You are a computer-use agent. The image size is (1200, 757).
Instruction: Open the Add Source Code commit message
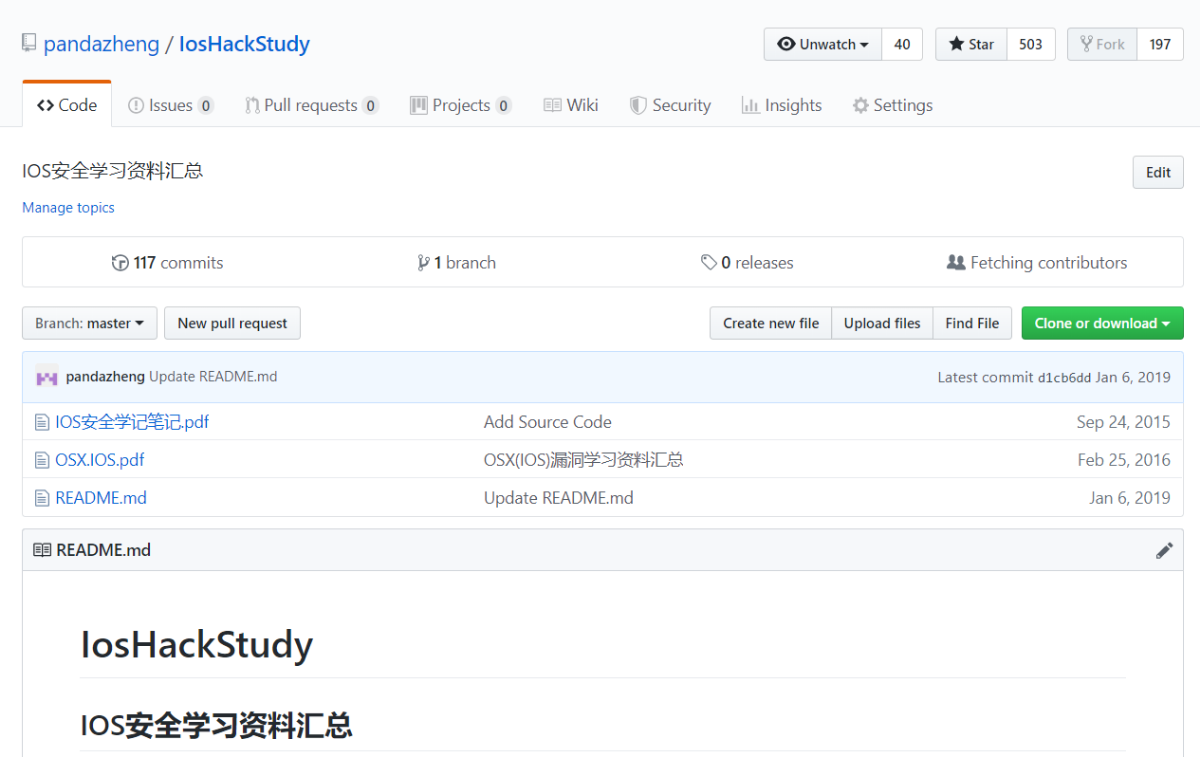click(x=548, y=422)
